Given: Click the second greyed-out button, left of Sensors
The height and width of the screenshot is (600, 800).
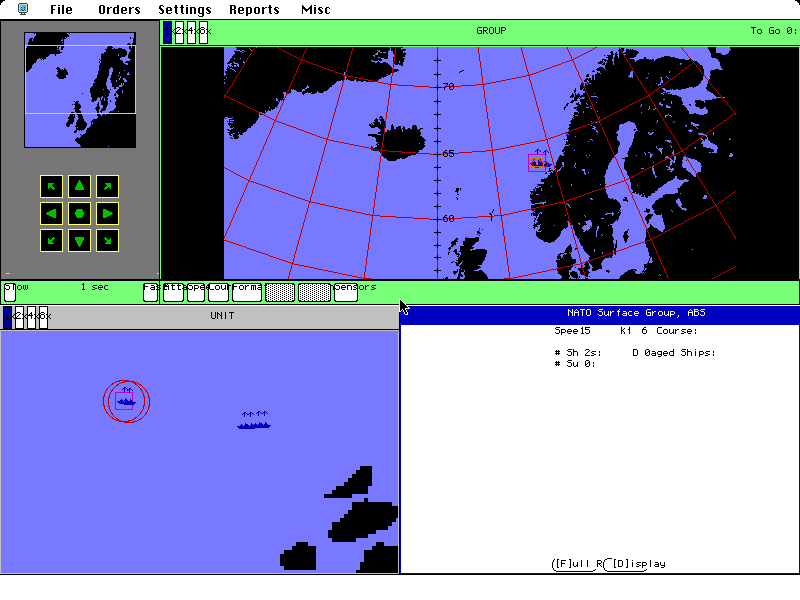Looking at the screenshot, I should click(314, 292).
